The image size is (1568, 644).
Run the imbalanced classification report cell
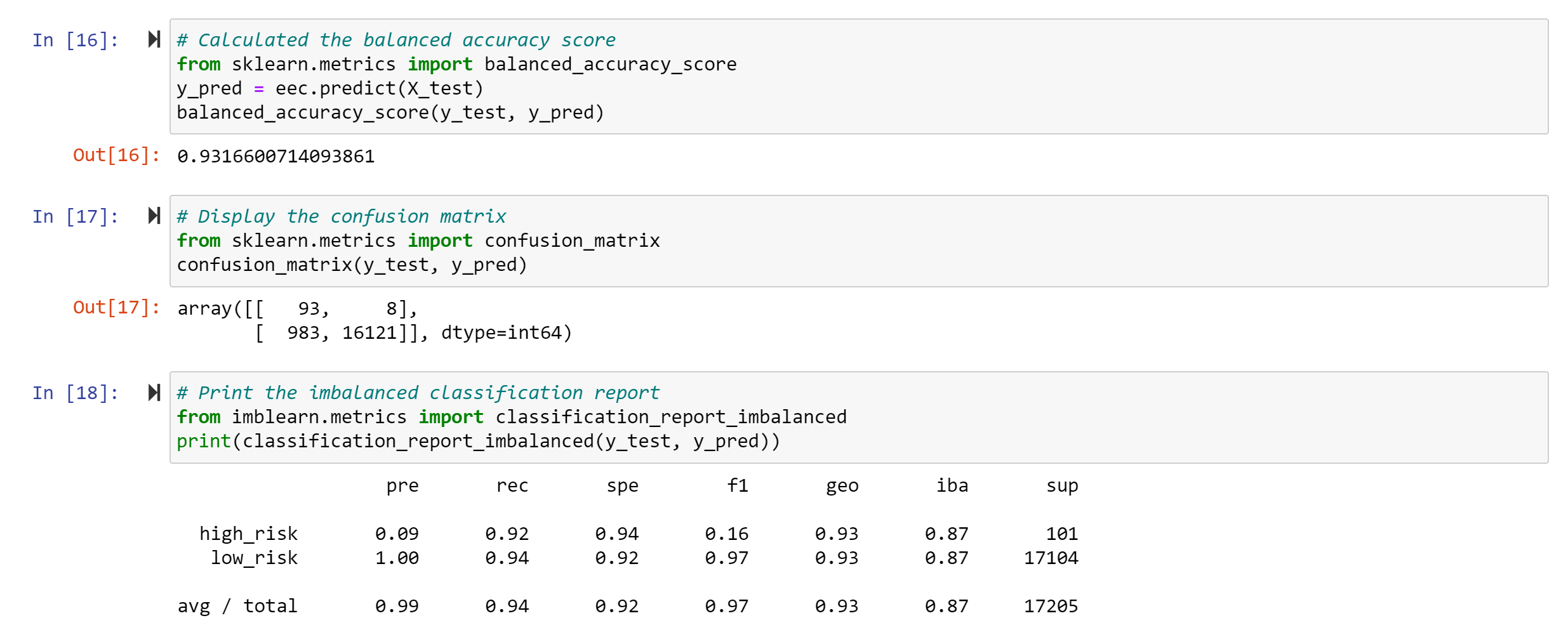154,392
